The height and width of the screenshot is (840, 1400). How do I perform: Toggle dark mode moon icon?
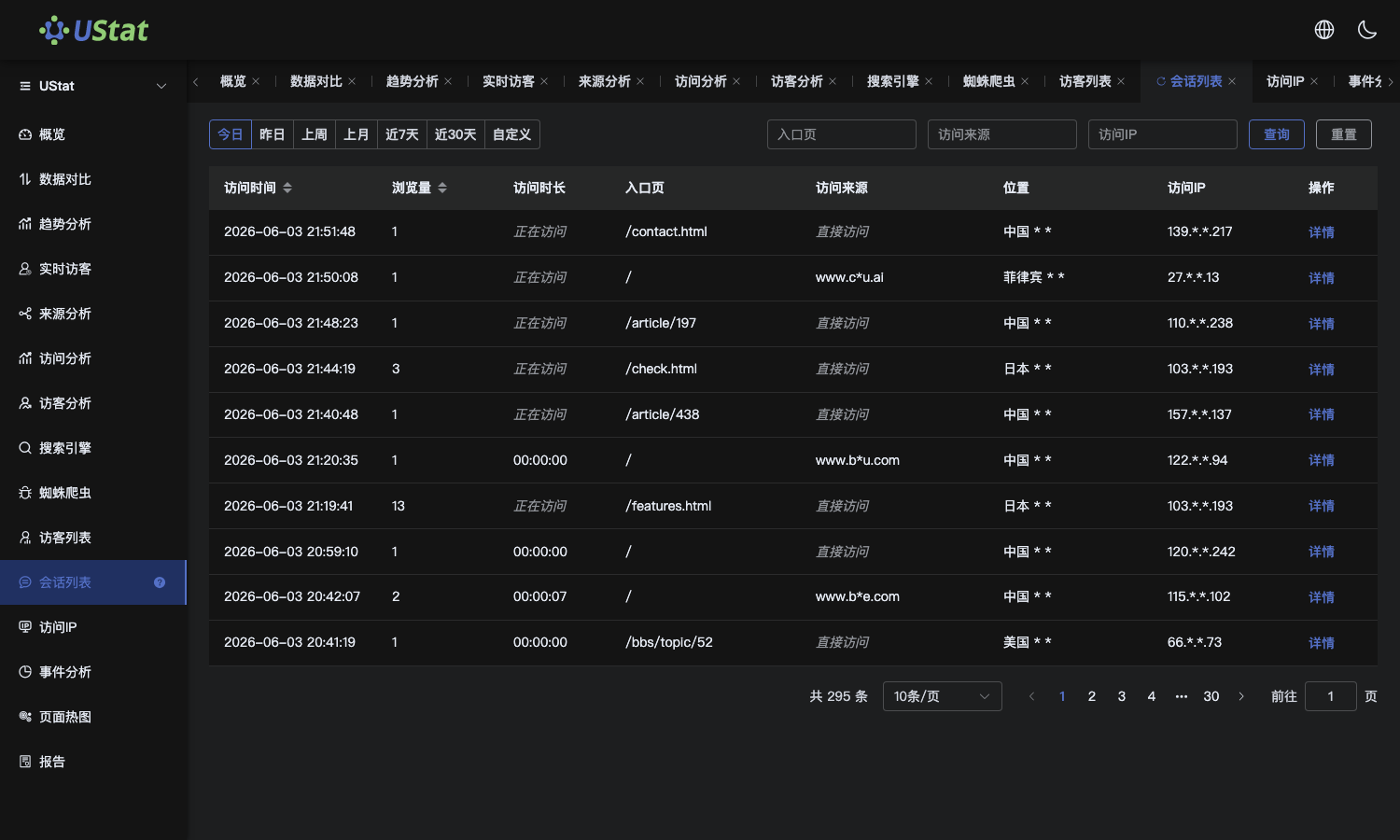1367,30
